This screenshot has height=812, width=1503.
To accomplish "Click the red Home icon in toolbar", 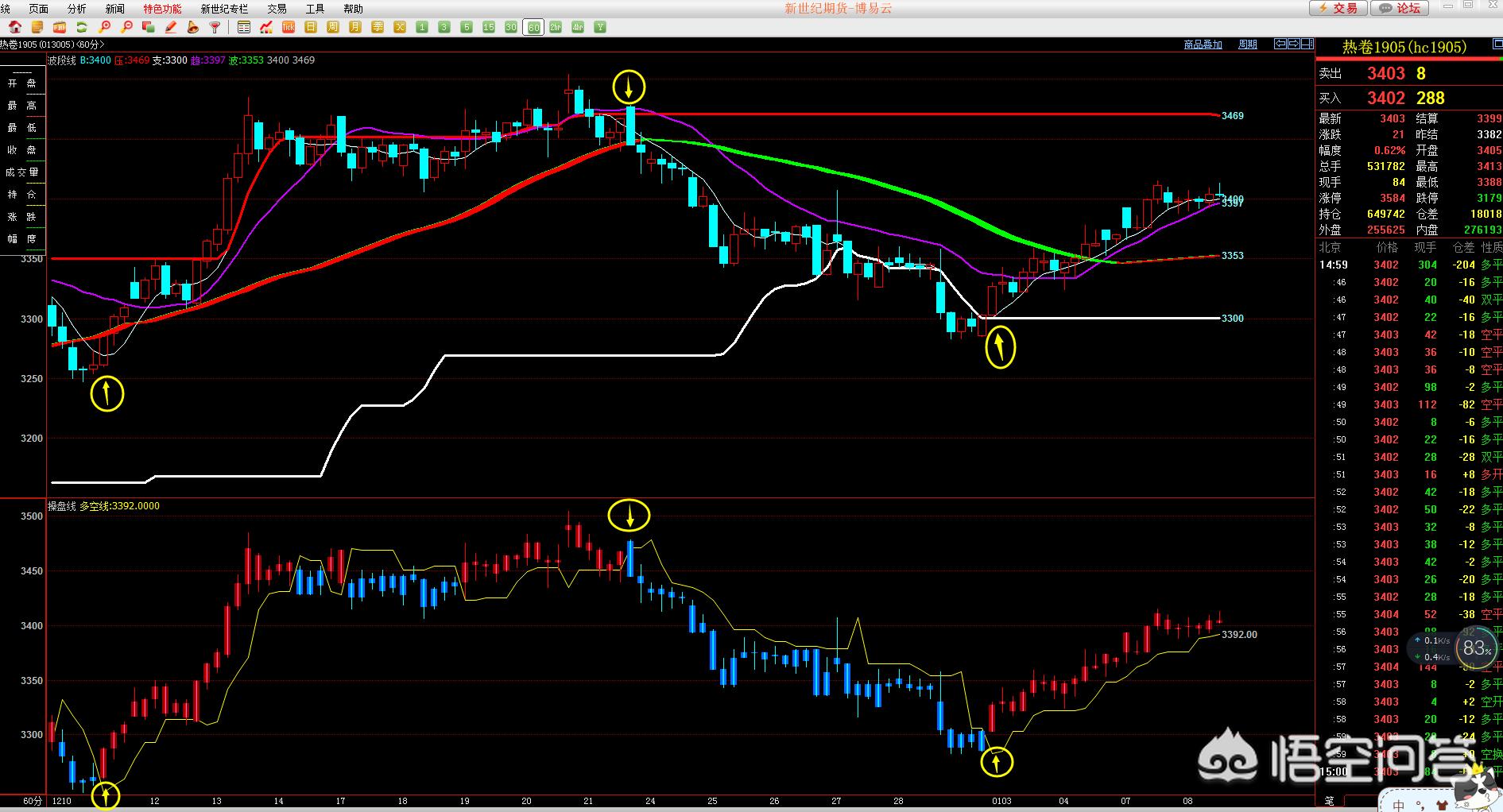I will [15, 27].
